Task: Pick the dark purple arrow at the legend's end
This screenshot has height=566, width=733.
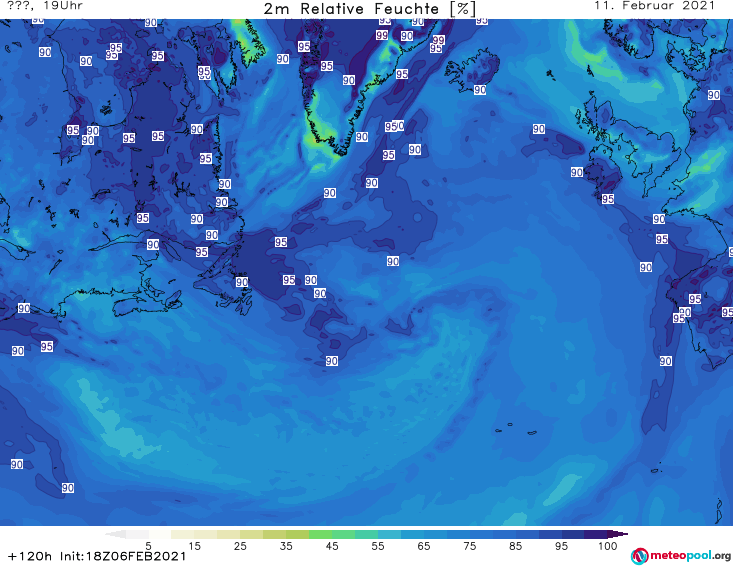Action: (x=617, y=534)
